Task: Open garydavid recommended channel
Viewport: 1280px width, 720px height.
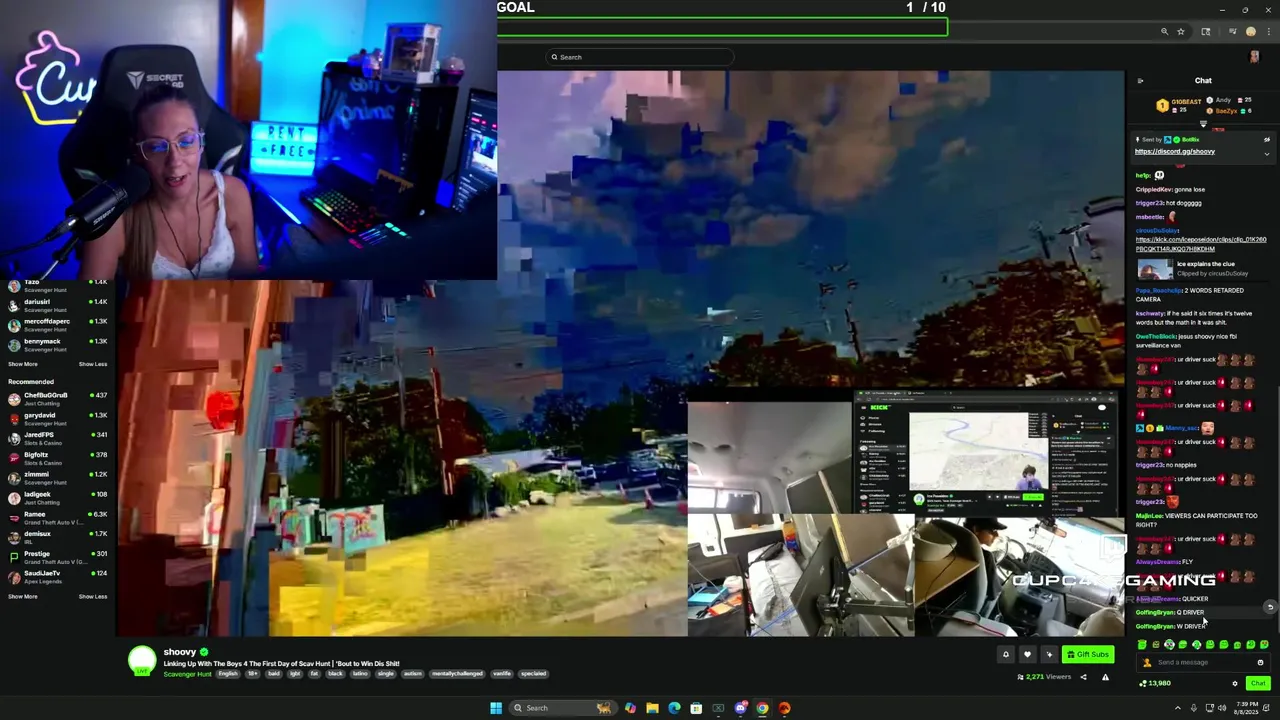Action: (x=58, y=418)
